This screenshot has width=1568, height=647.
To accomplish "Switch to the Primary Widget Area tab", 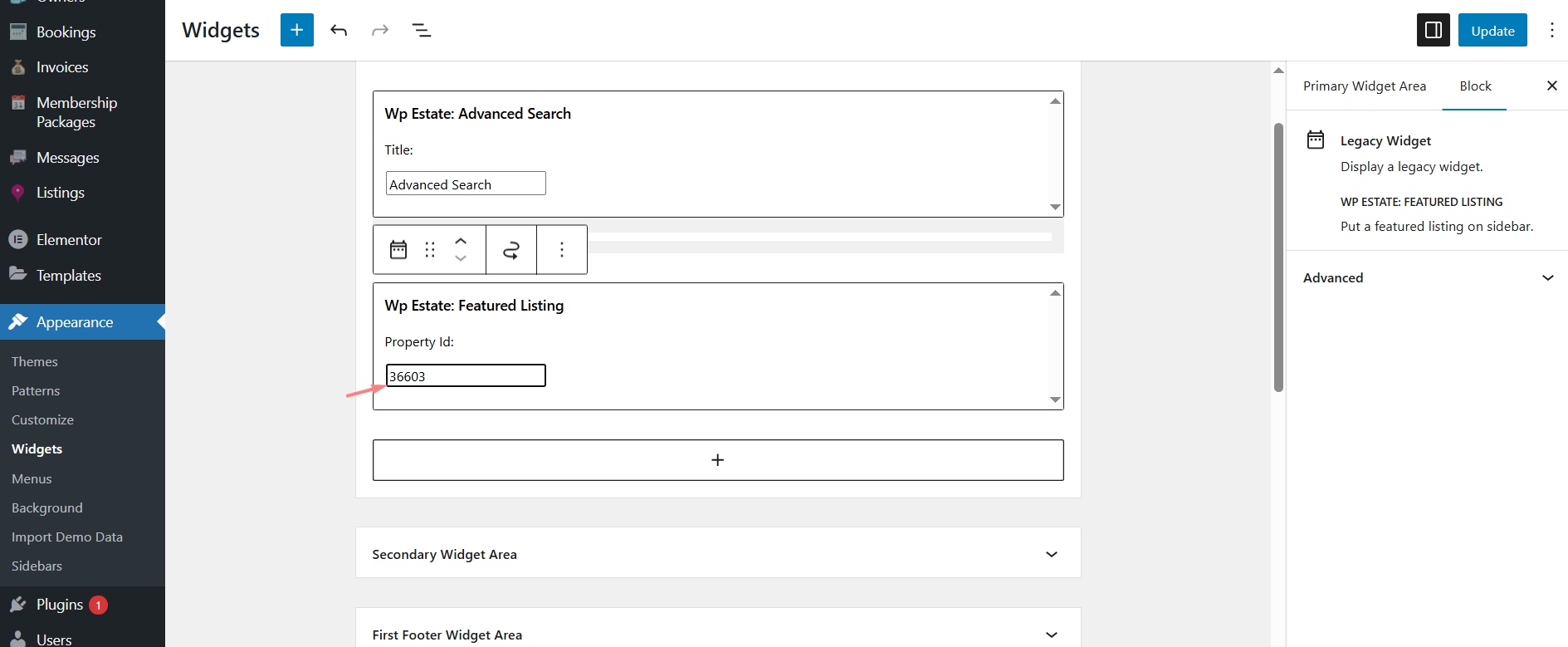I will (1364, 86).
